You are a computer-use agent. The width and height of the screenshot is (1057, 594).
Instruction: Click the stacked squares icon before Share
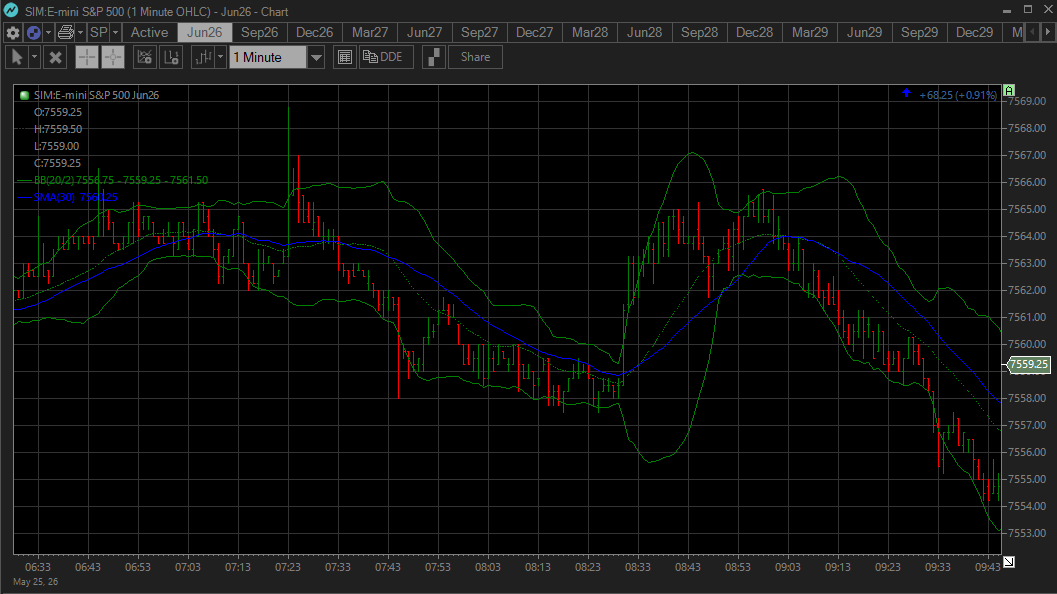[434, 57]
